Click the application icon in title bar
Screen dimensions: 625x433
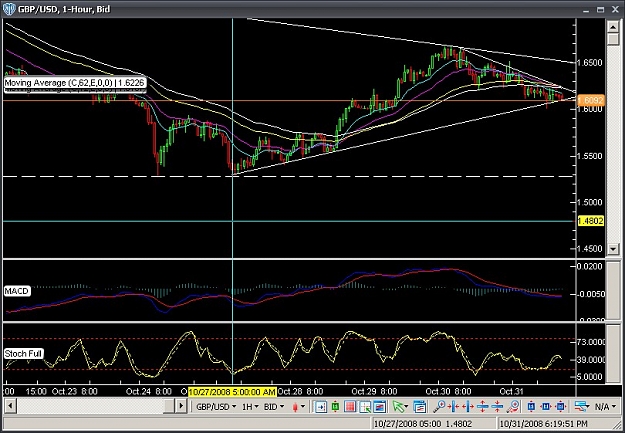point(9,9)
